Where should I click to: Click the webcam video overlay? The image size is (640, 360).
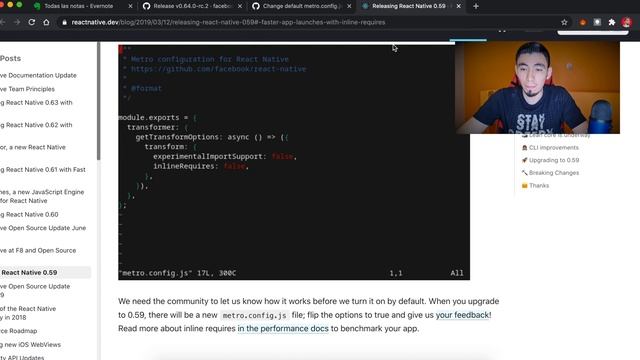pos(537,87)
